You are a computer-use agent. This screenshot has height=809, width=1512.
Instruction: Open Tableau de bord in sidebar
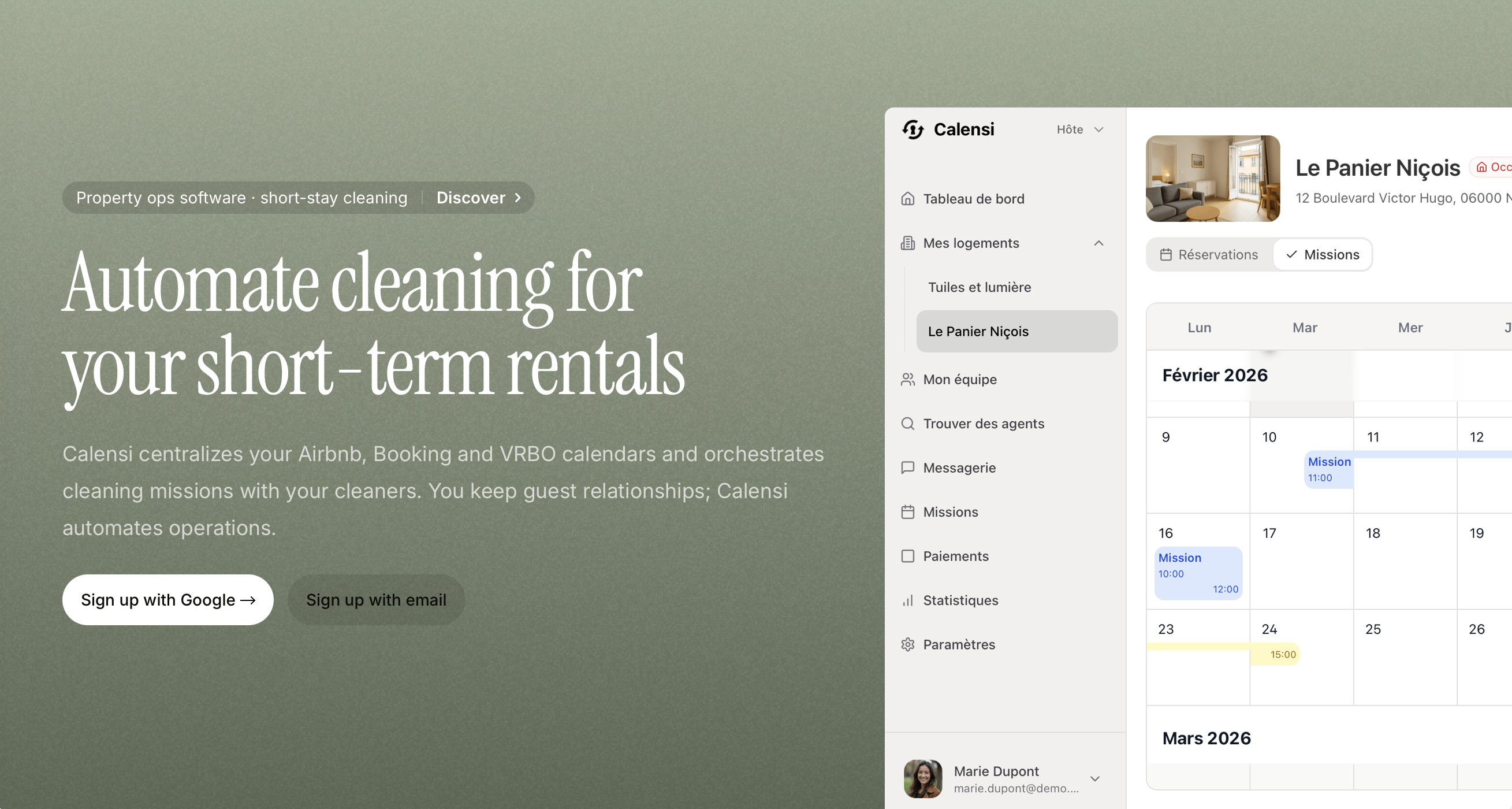coord(1008,199)
